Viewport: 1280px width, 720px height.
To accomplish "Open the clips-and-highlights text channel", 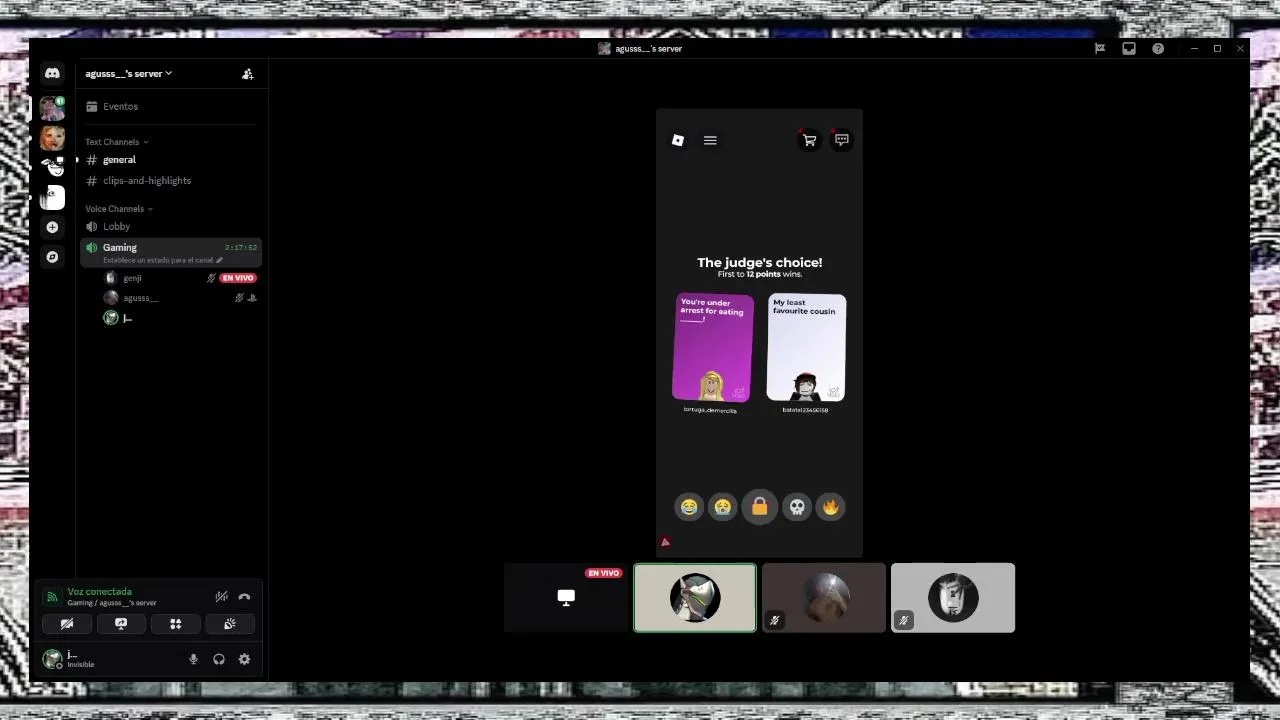I will coord(170,181).
